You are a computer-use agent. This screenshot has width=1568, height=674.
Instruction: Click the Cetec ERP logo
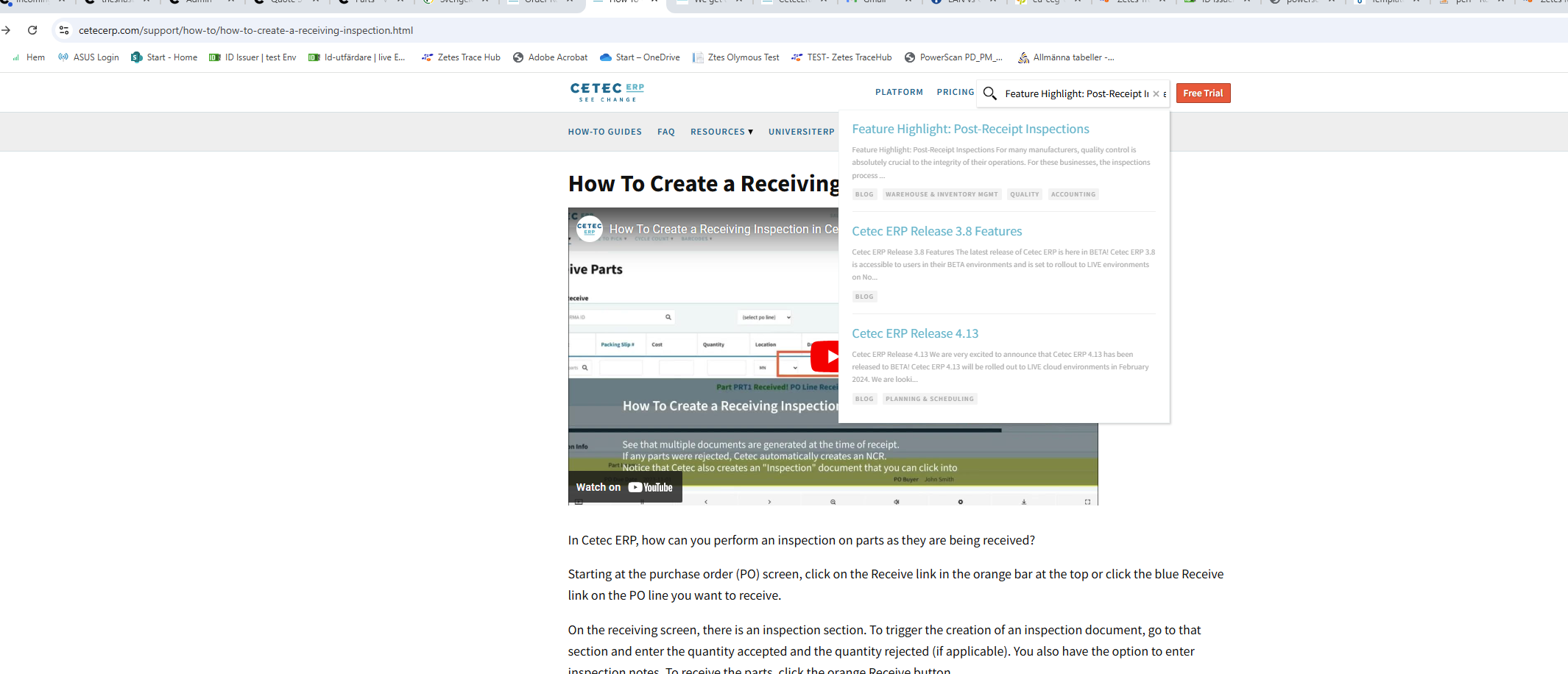[x=607, y=92]
